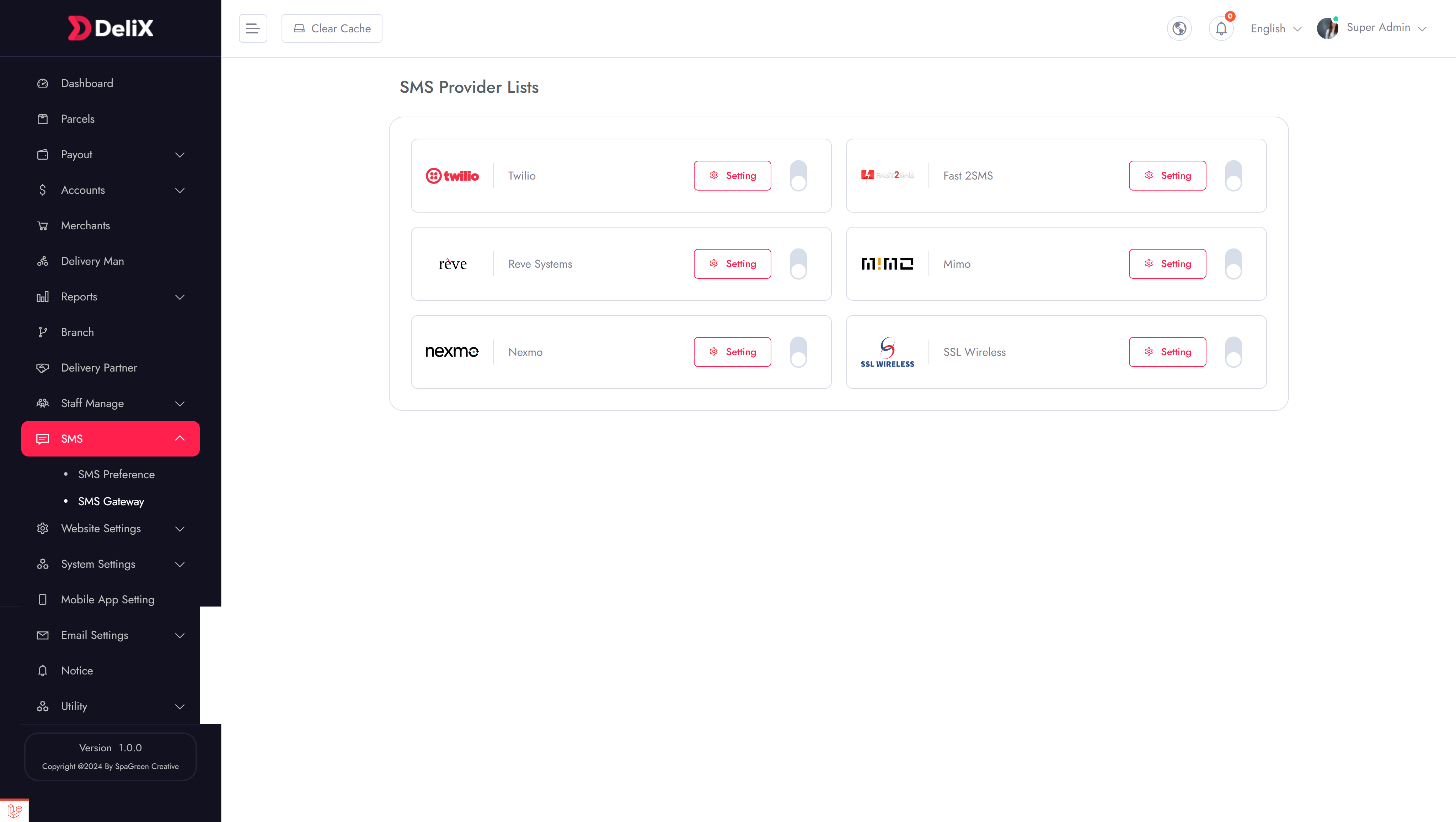Open the globe website icon

tap(1179, 28)
